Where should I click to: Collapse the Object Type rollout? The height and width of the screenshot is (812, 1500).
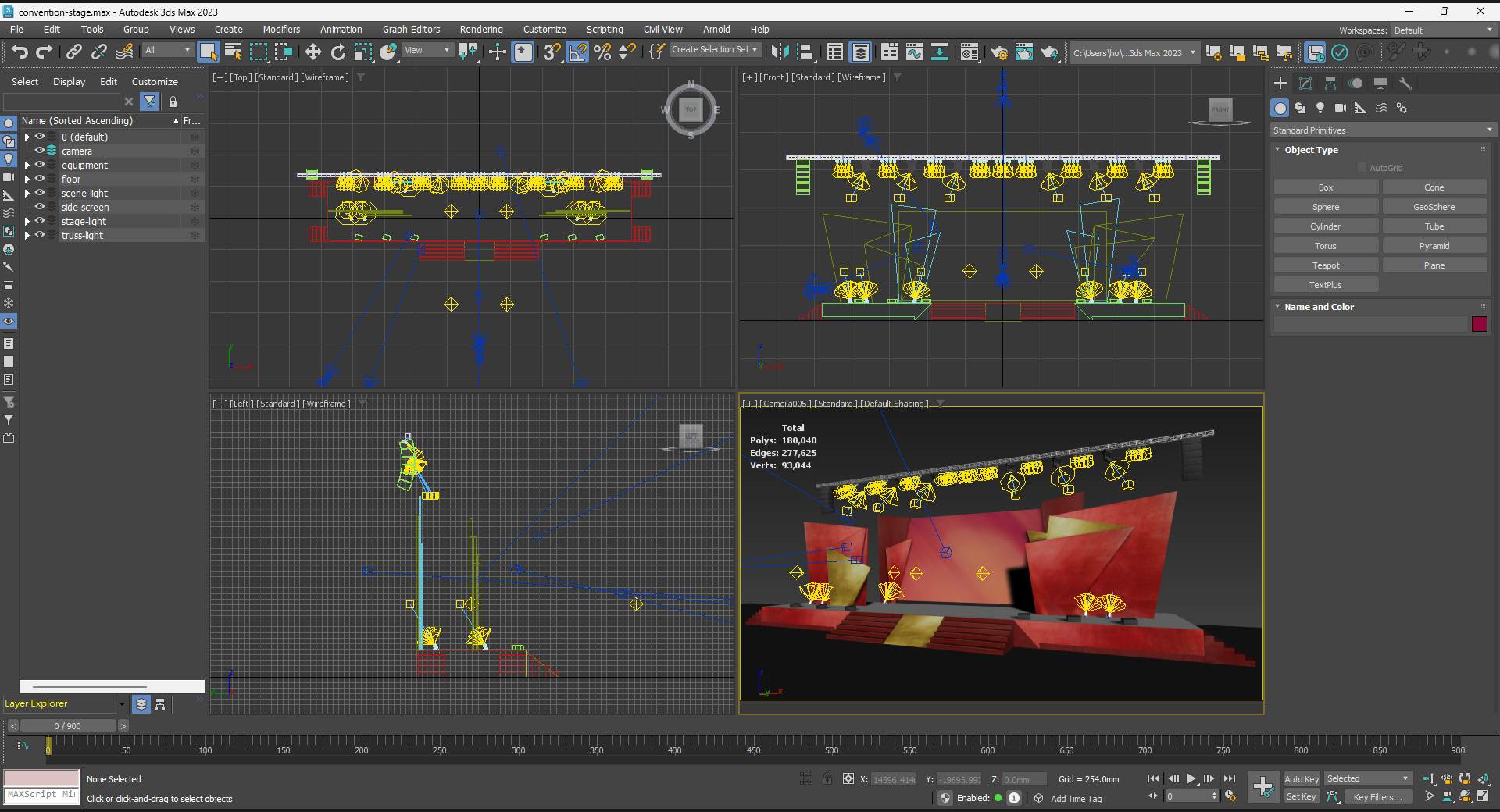pyautogui.click(x=1311, y=150)
